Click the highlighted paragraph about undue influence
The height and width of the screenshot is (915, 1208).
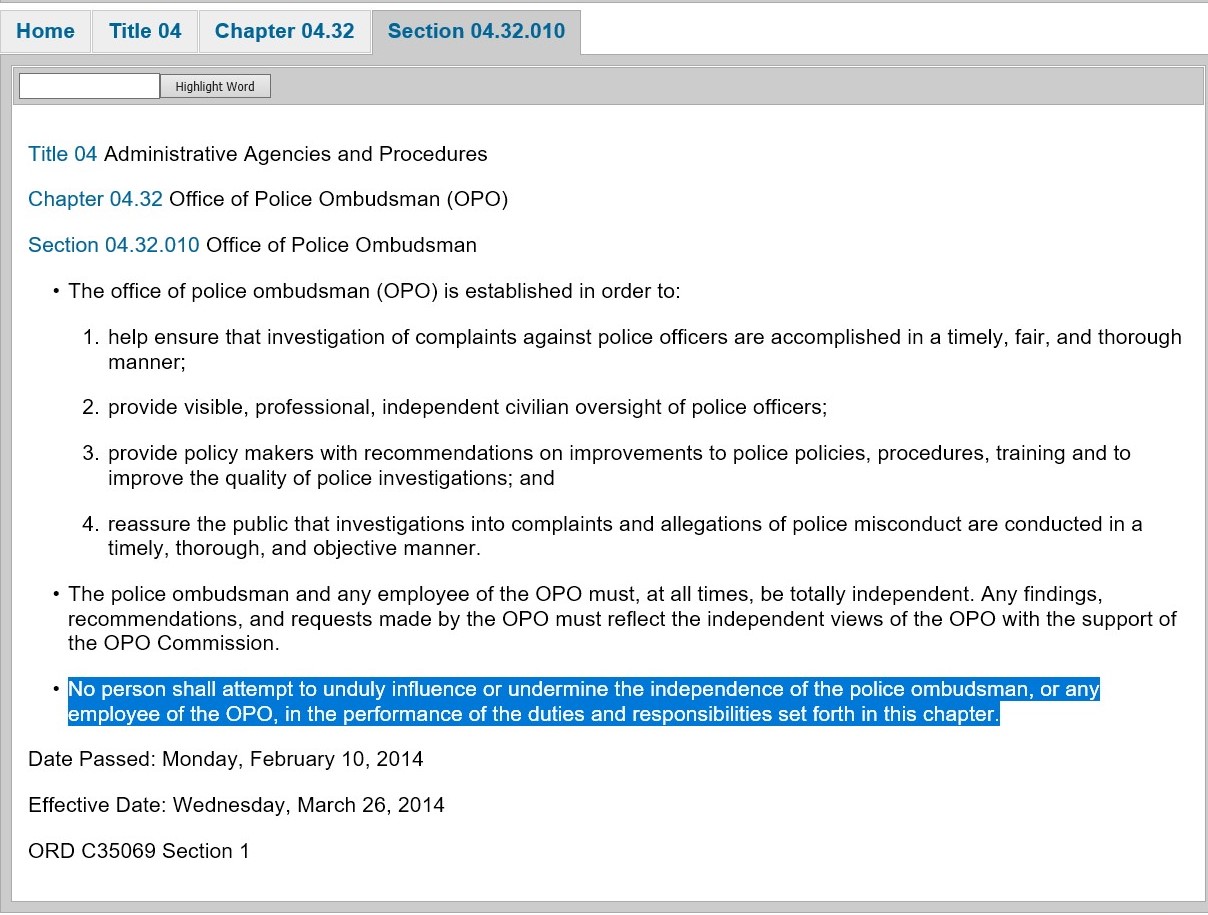583,701
